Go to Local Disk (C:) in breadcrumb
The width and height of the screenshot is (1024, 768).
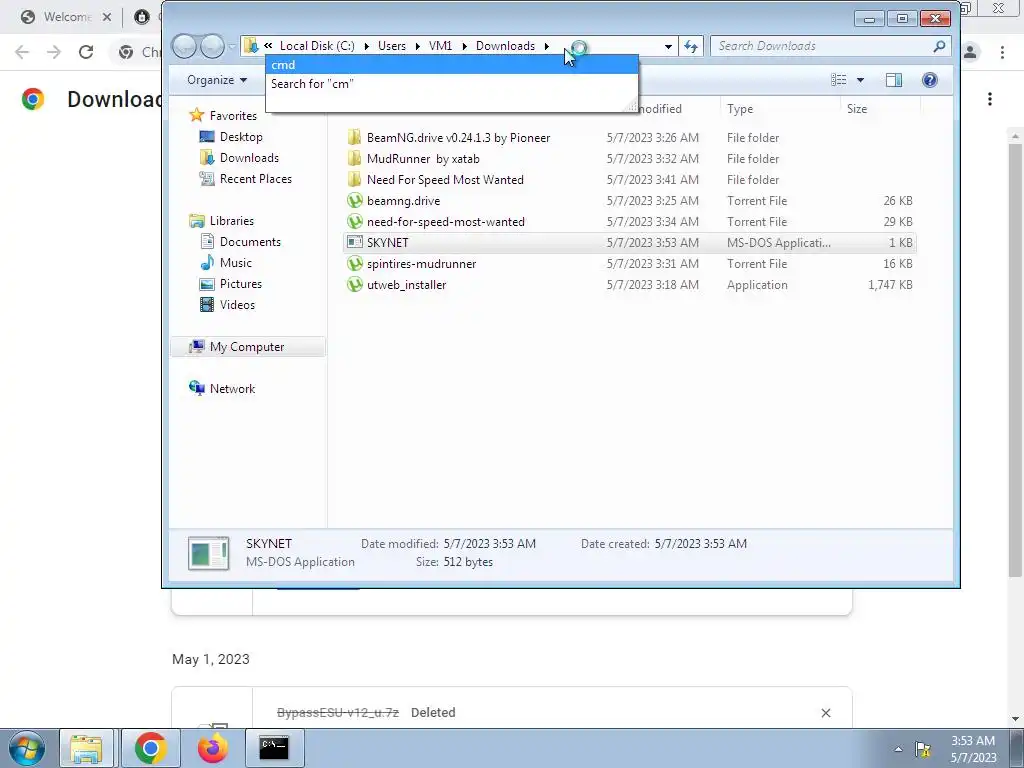pos(317,46)
